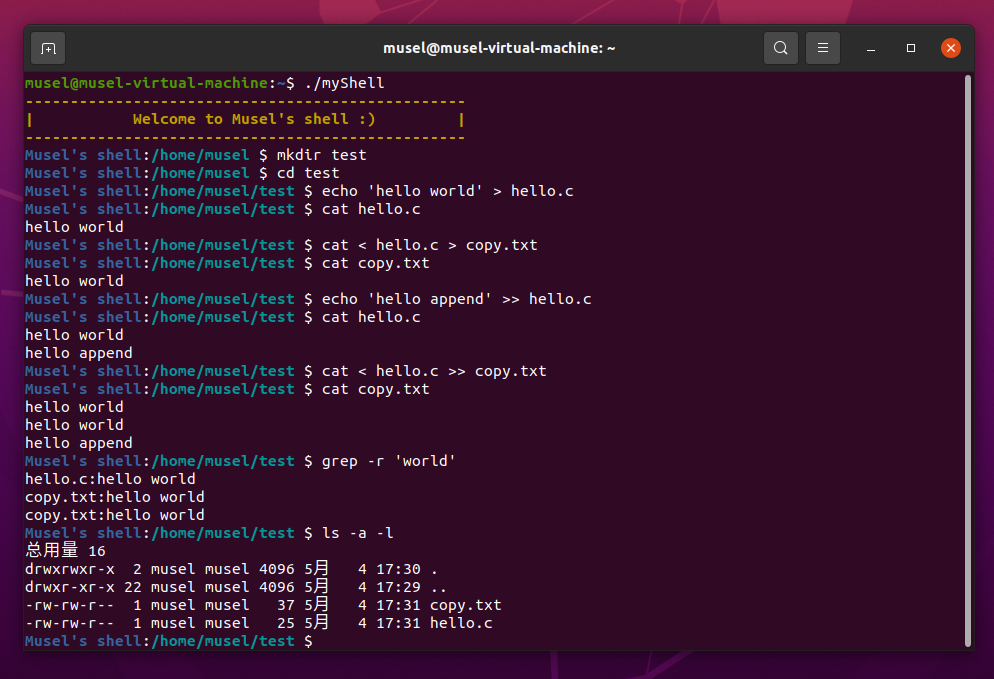994x679 pixels.
Task: Open the terminal search tool
Action: 780,48
